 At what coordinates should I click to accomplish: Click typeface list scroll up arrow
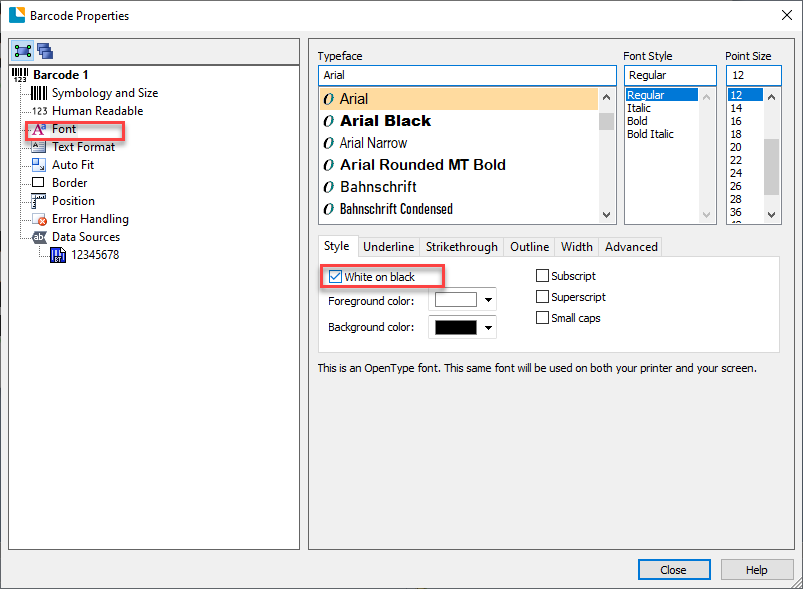coord(606,97)
